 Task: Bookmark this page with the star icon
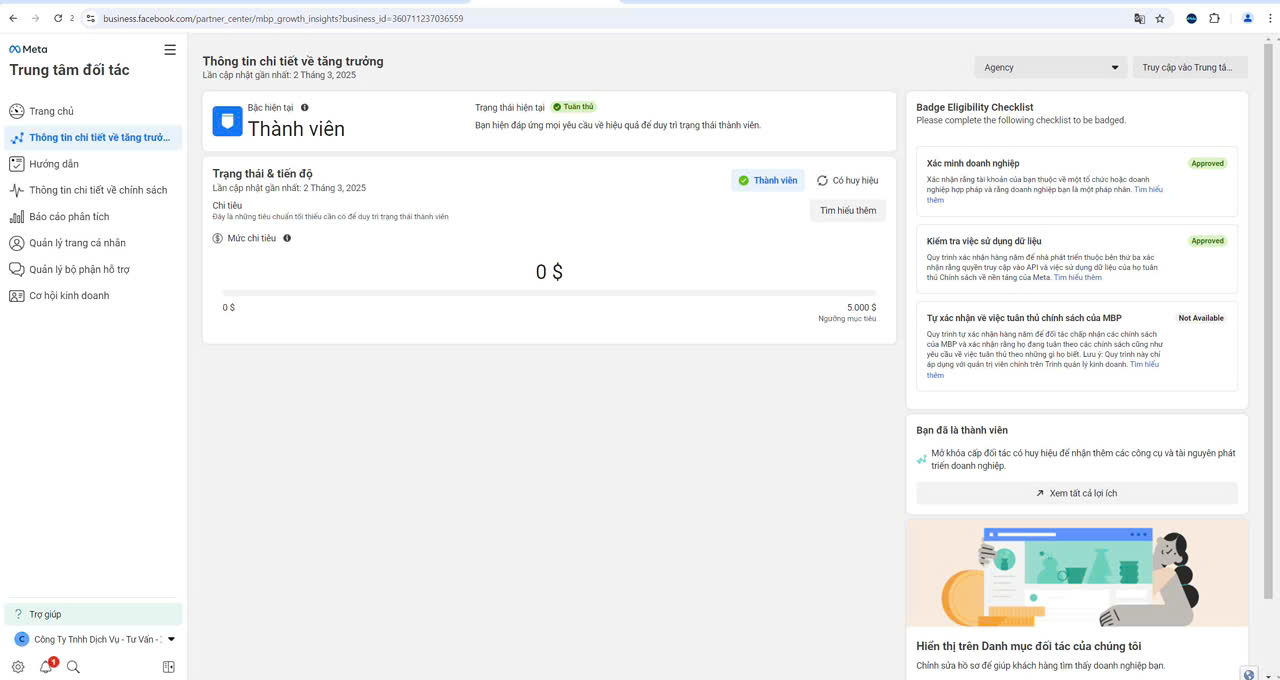(x=1160, y=18)
